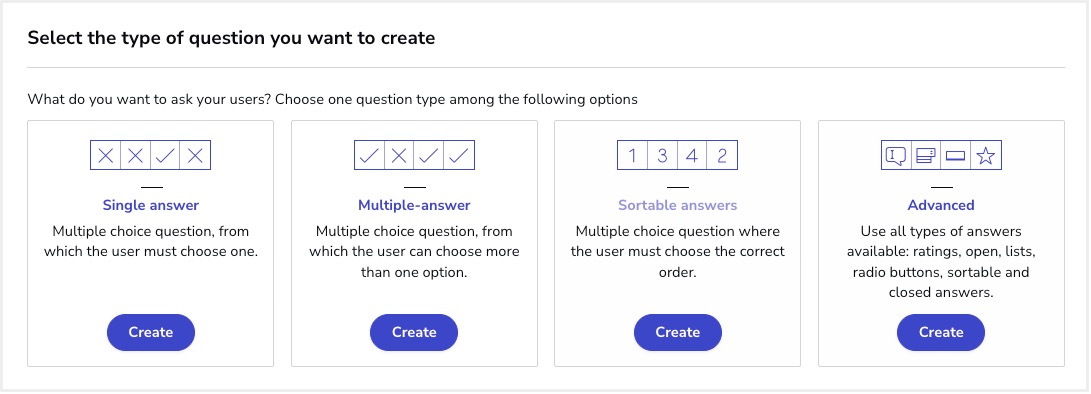Click the star rating icon in Advanced
This screenshot has width=1091, height=394.
pyautogui.click(x=985, y=156)
